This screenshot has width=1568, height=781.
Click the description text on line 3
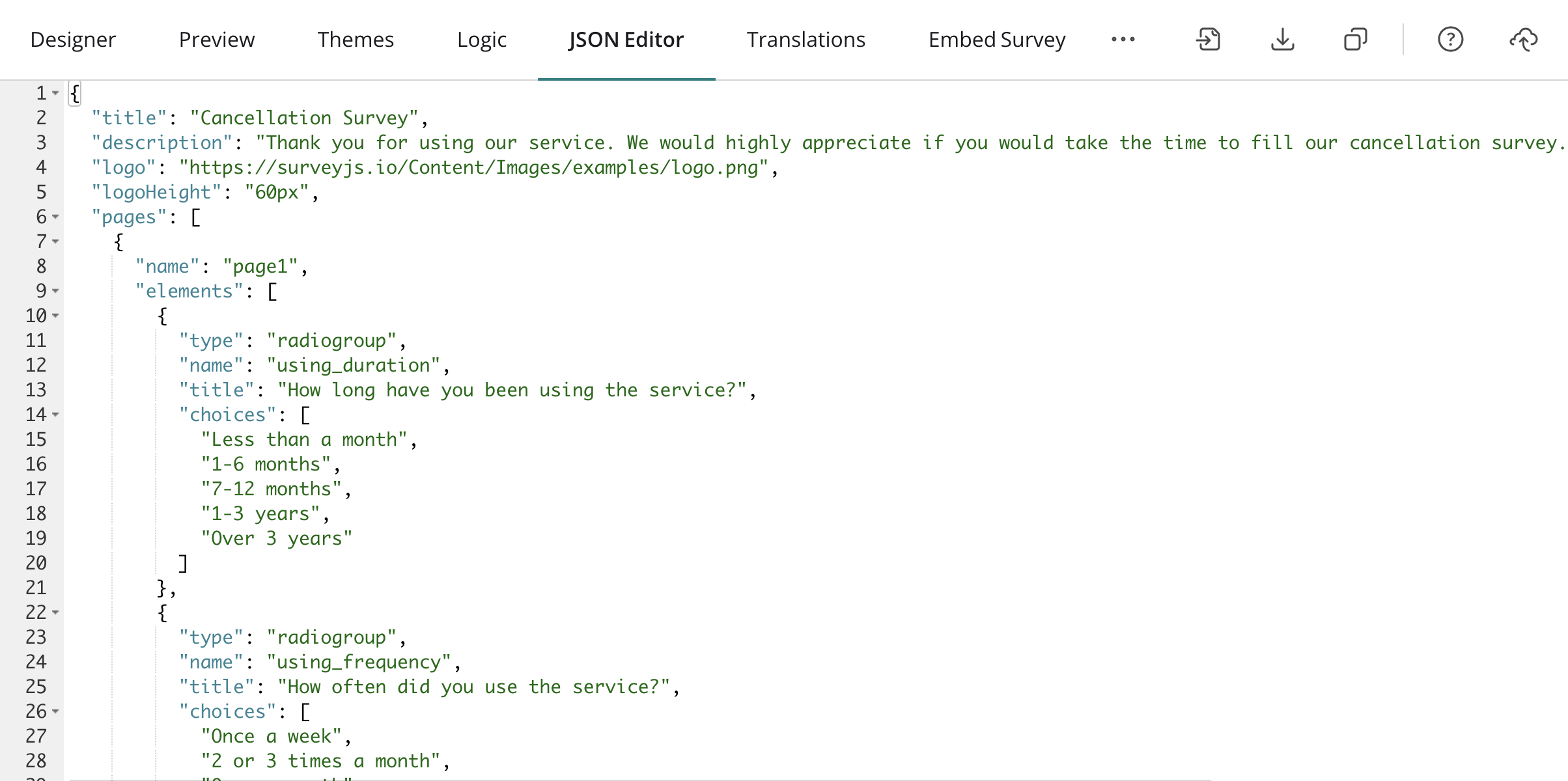(x=911, y=143)
